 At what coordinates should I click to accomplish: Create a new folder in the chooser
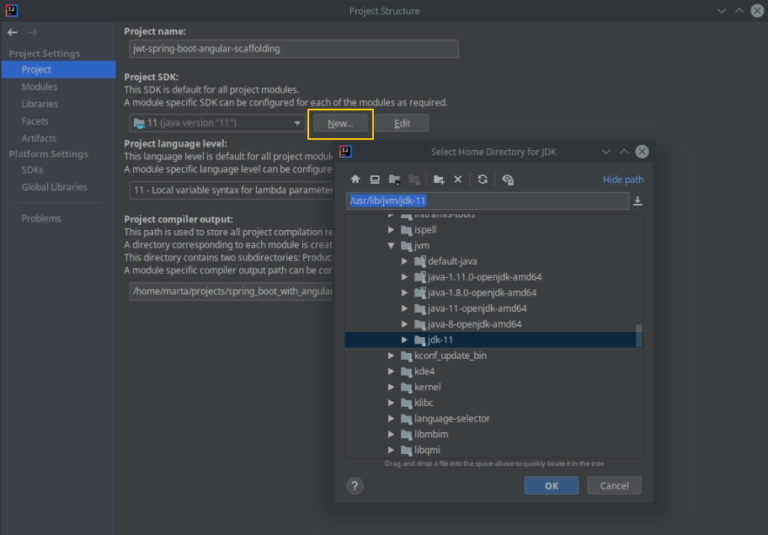438,179
